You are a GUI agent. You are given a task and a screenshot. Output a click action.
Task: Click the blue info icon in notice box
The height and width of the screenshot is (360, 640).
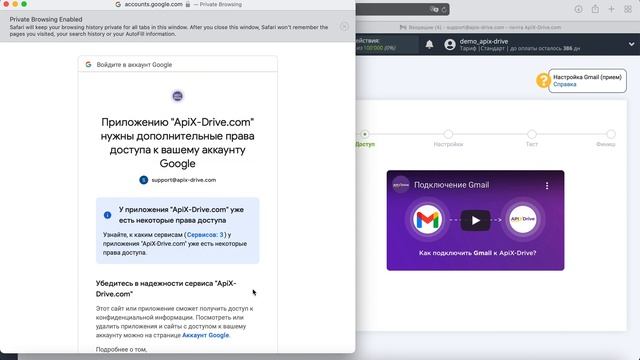click(x=107, y=215)
